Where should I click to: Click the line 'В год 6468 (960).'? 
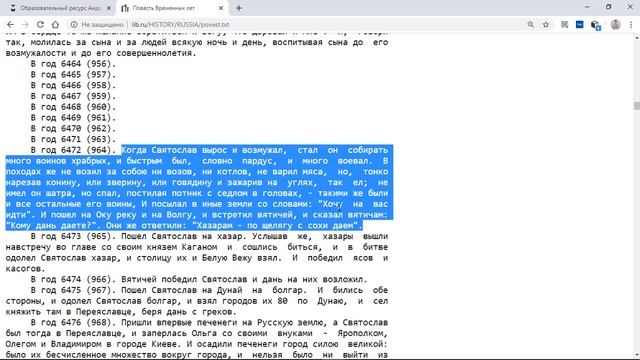tap(73, 107)
